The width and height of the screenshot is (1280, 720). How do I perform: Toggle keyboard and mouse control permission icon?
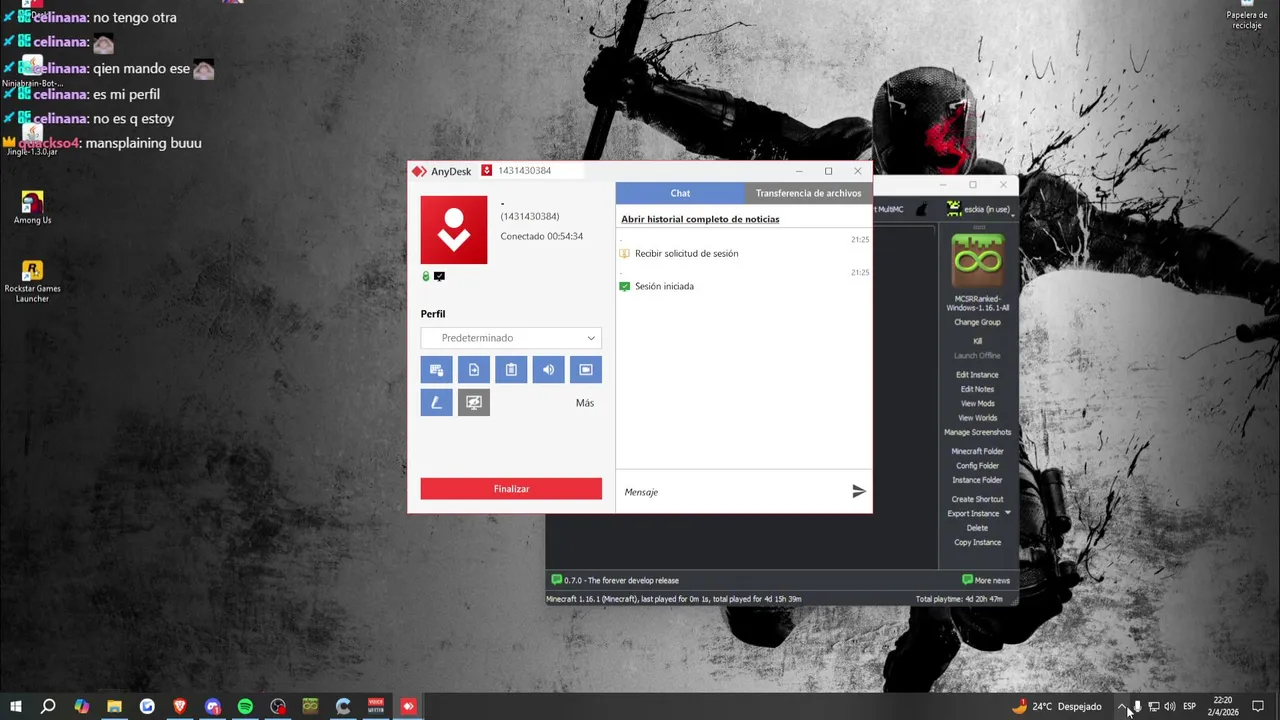click(436, 370)
